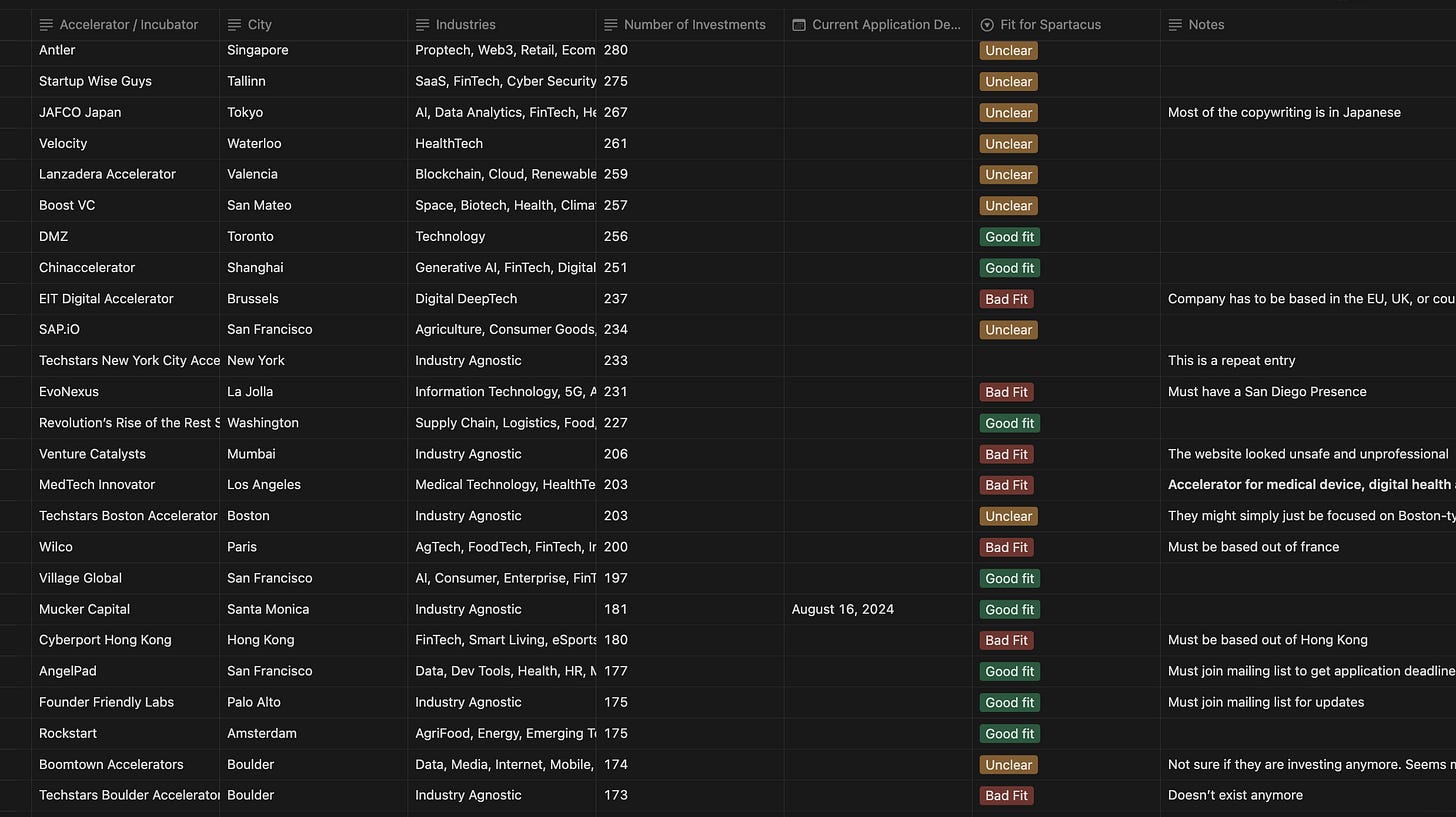Click the Bad Fit tag for Wilco

click(1007, 547)
